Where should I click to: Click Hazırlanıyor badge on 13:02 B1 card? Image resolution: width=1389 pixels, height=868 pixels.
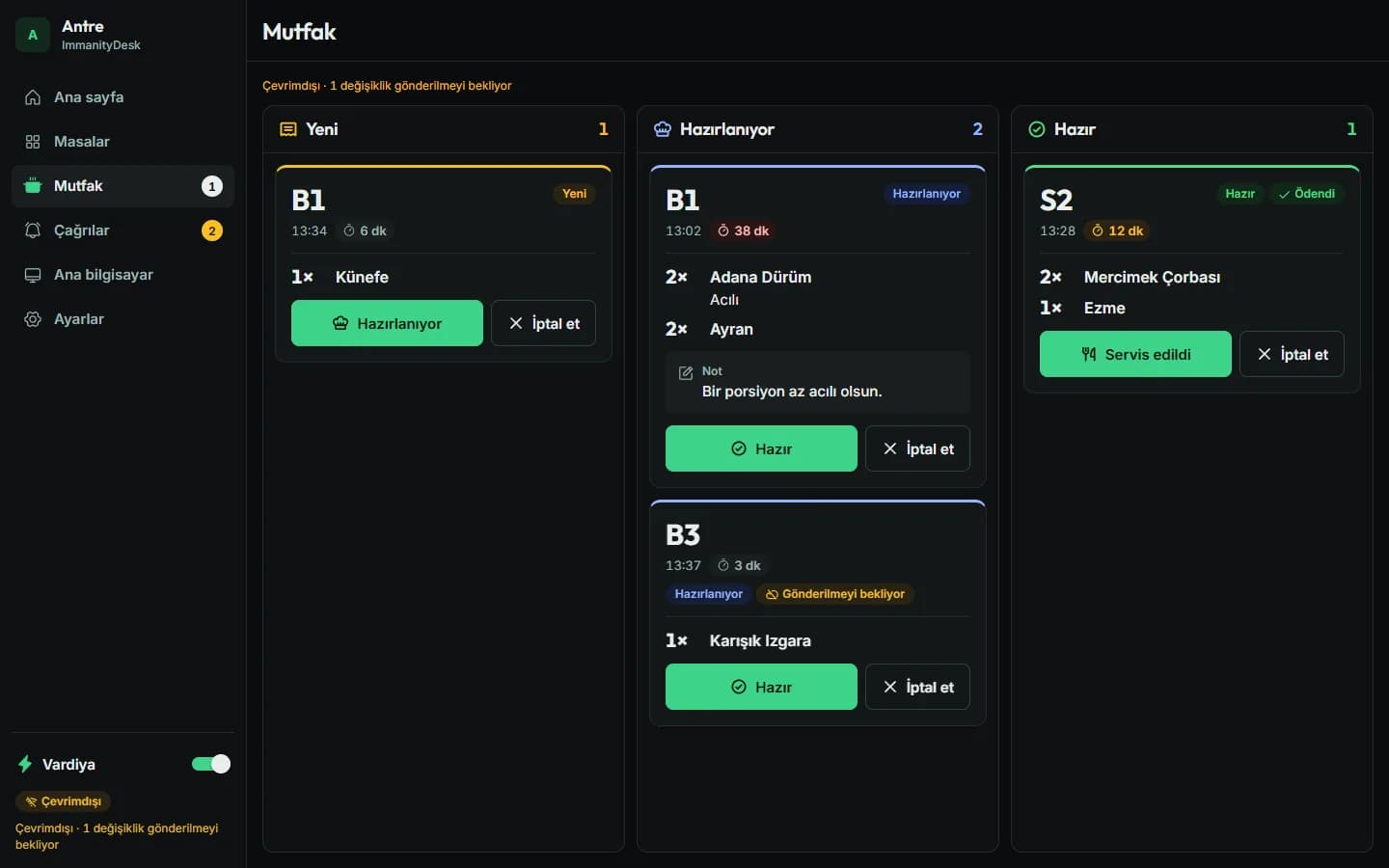click(x=926, y=194)
